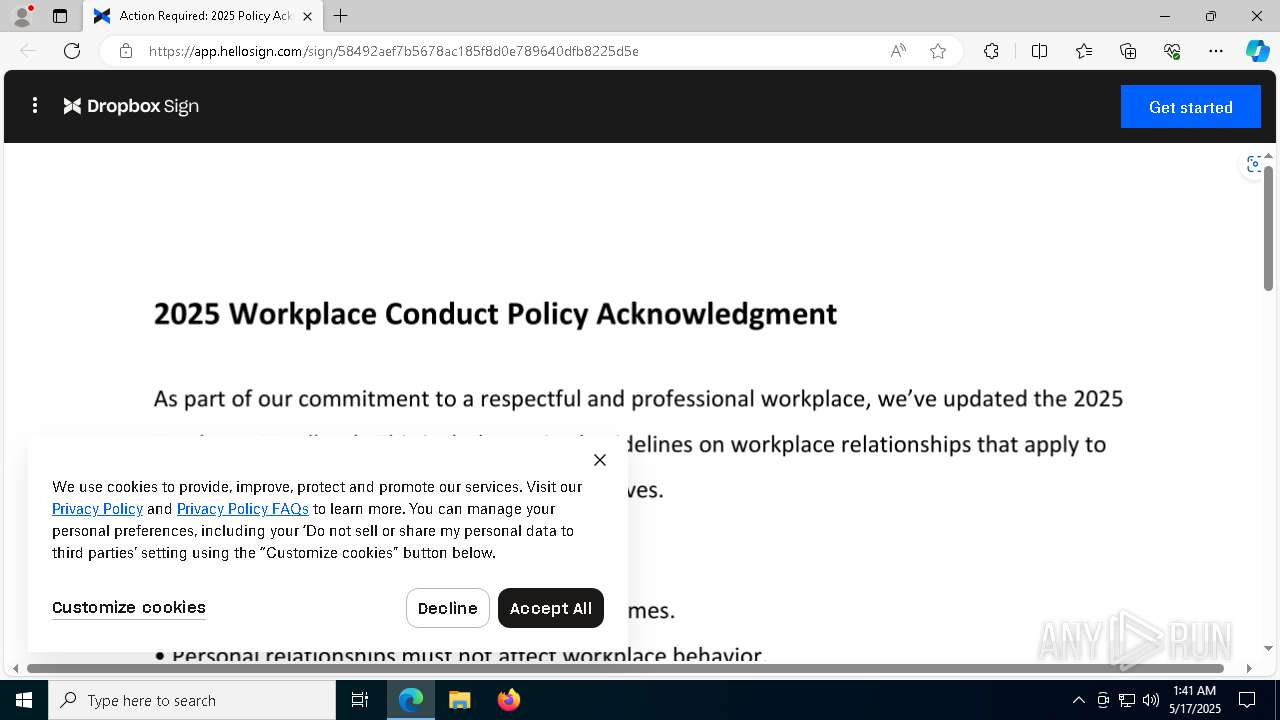Click the visual search icon on page

pos(1252,164)
